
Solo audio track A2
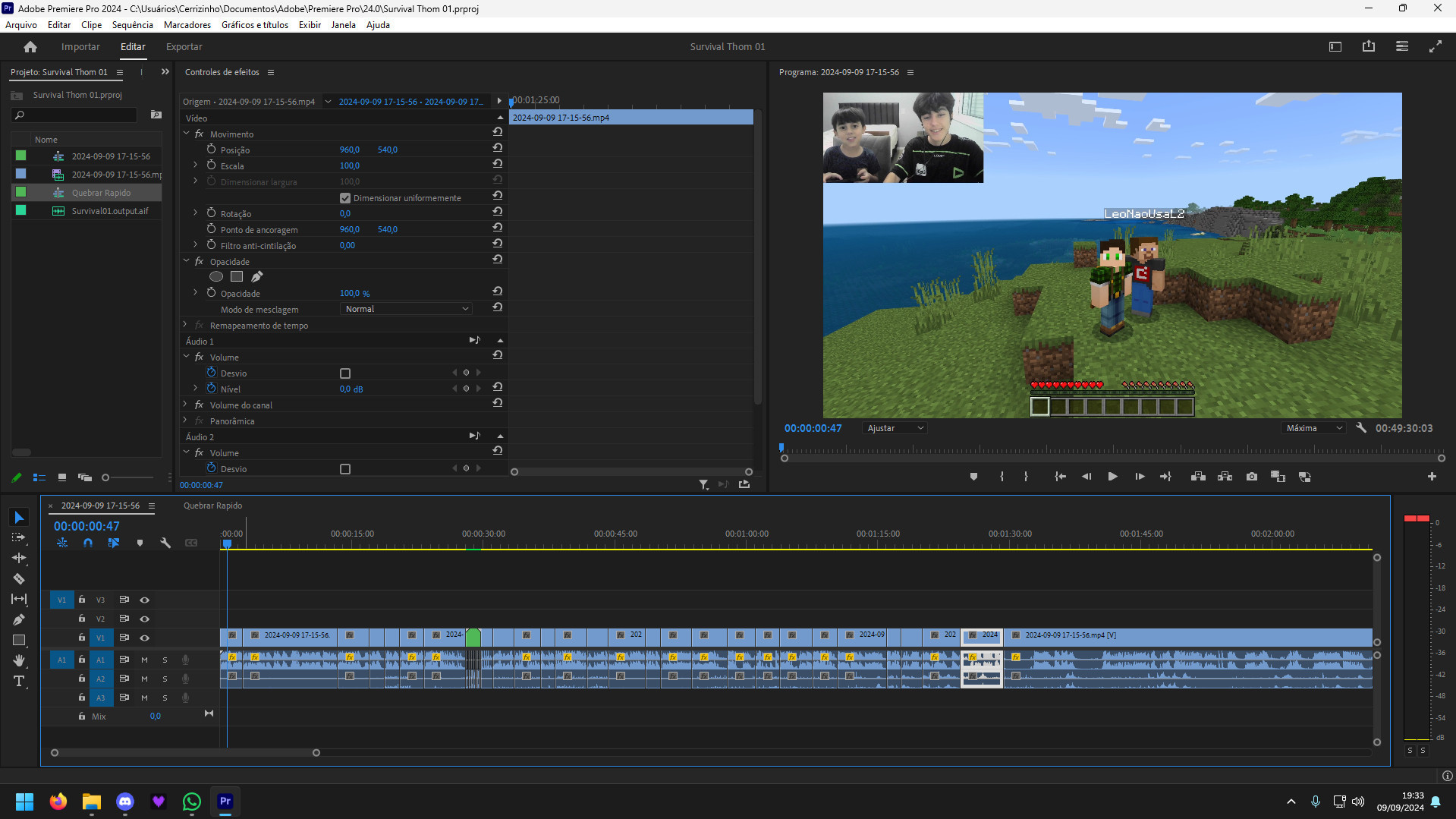(165, 679)
